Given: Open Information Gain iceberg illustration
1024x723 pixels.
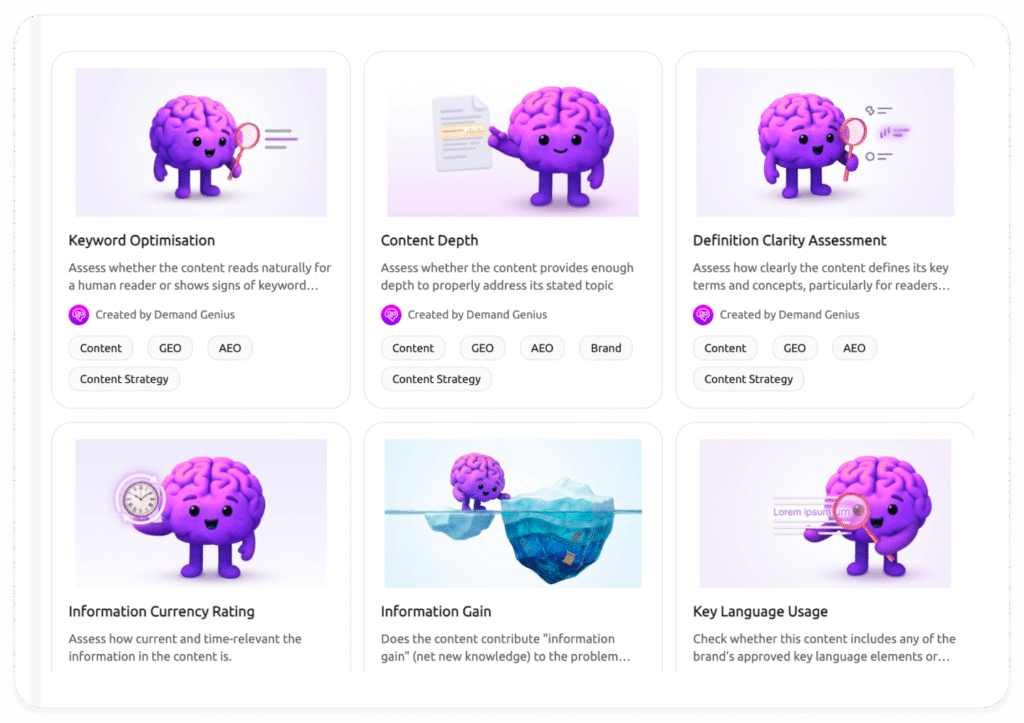Looking at the screenshot, I should (513, 513).
